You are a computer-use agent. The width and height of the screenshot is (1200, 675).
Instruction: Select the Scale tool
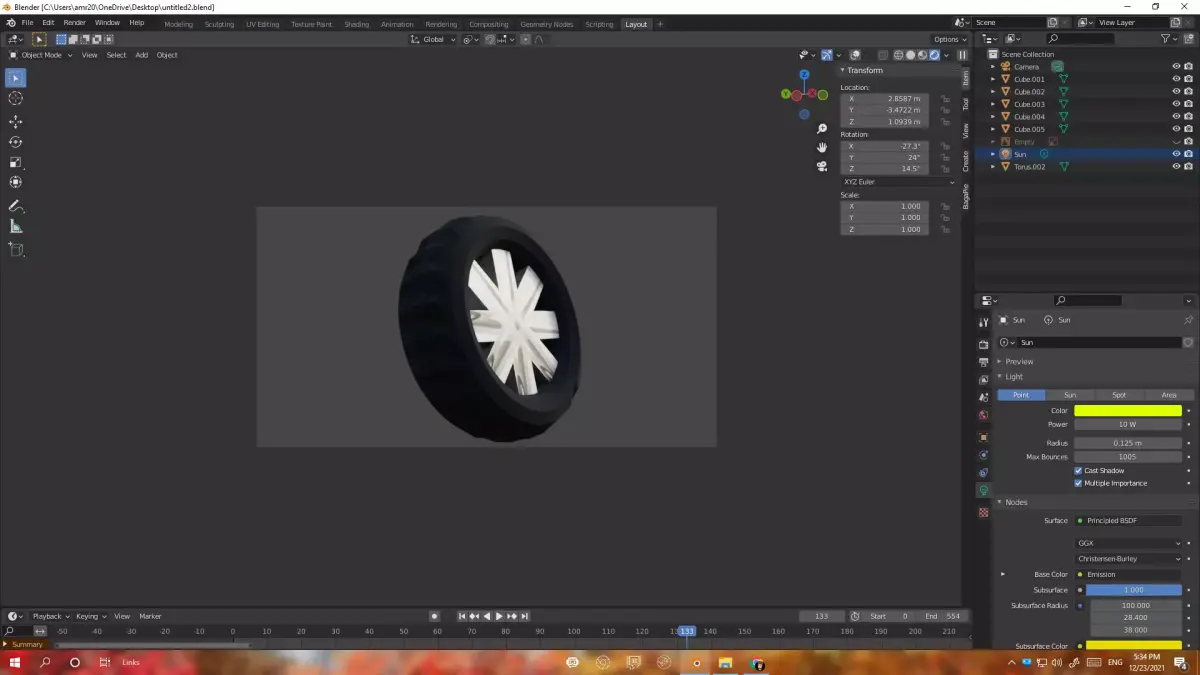pyautogui.click(x=16, y=162)
